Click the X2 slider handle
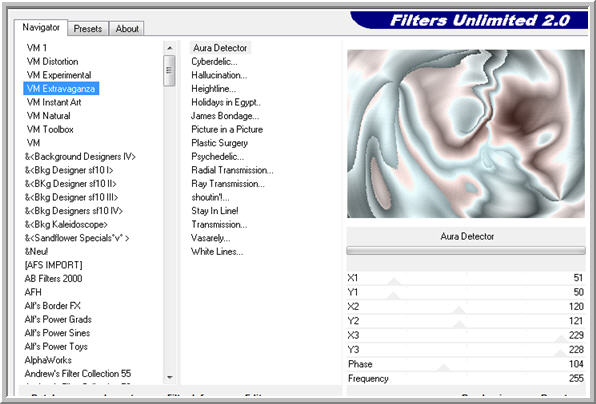Viewport: 596px width, 404px height. click(x=459, y=311)
